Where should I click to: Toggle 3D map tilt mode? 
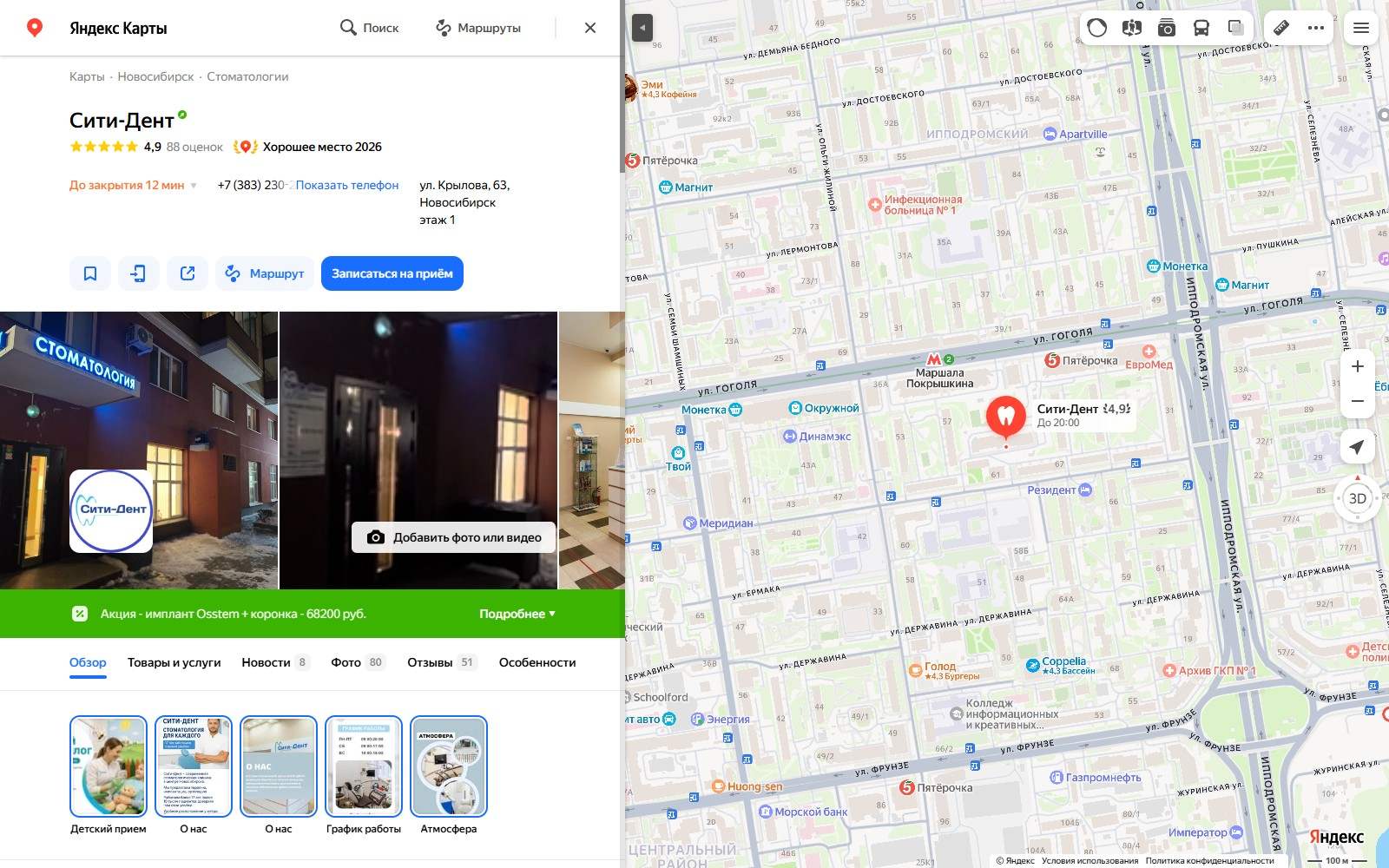tap(1358, 498)
